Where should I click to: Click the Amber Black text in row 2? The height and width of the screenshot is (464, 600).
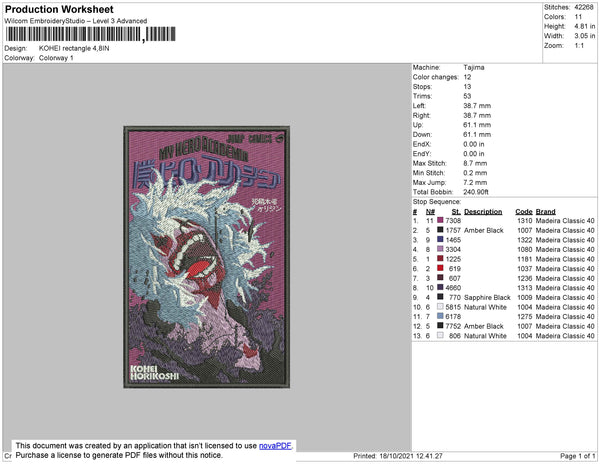[x=484, y=230]
